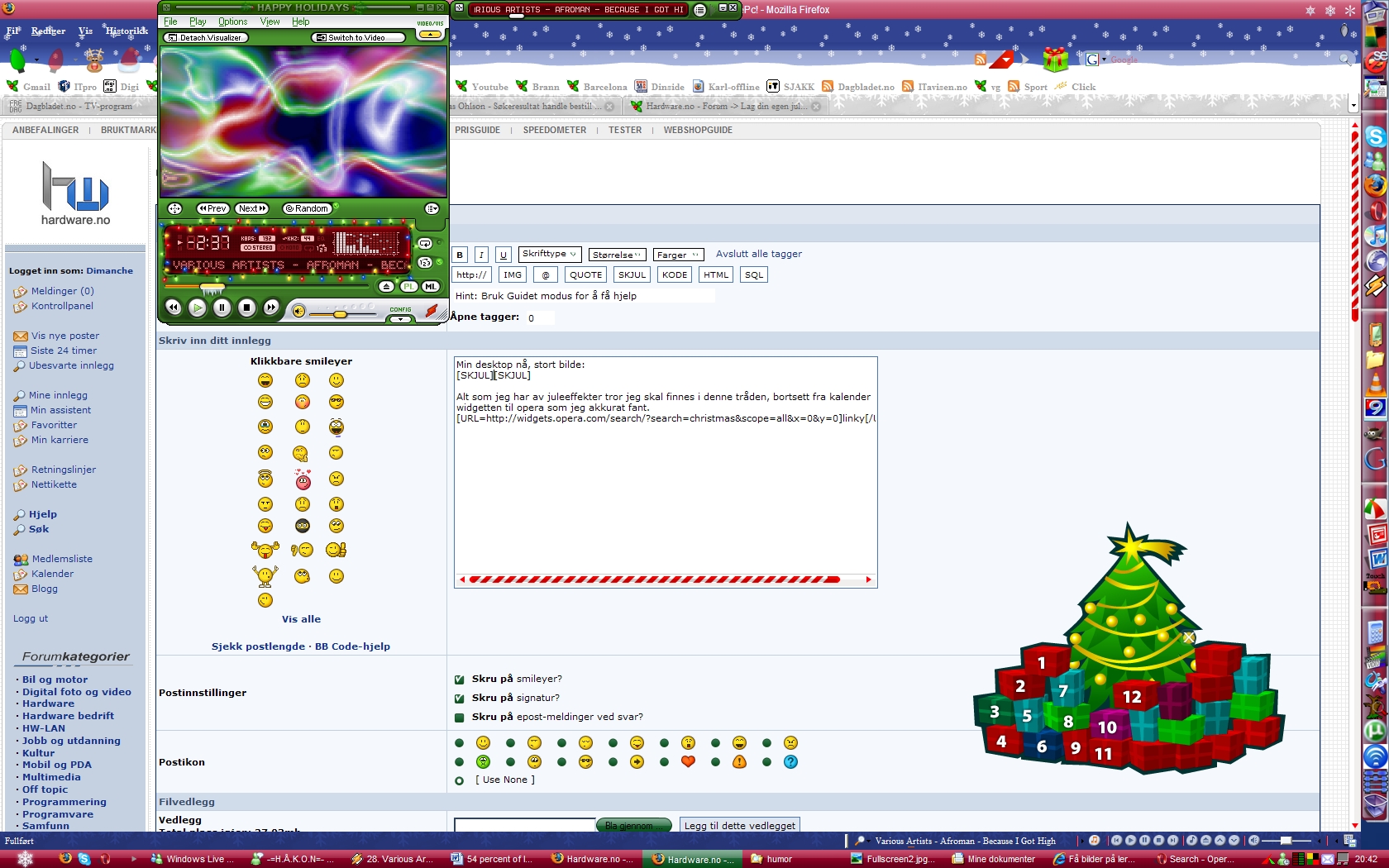The width and height of the screenshot is (1389, 868).
Task: Open Skrifttype font dropdown
Action: pos(550,254)
